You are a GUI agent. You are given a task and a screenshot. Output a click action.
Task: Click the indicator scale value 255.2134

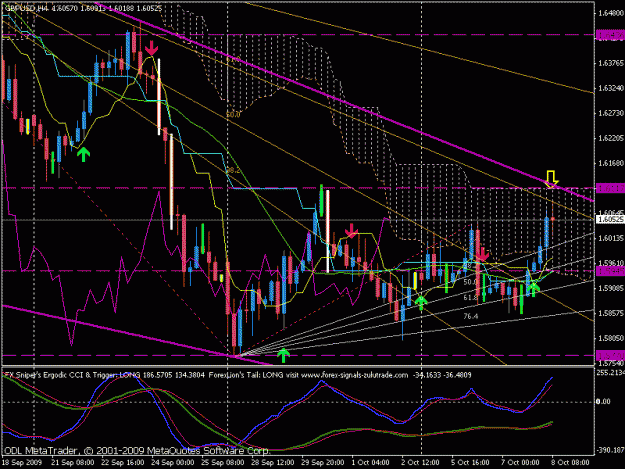coord(610,372)
